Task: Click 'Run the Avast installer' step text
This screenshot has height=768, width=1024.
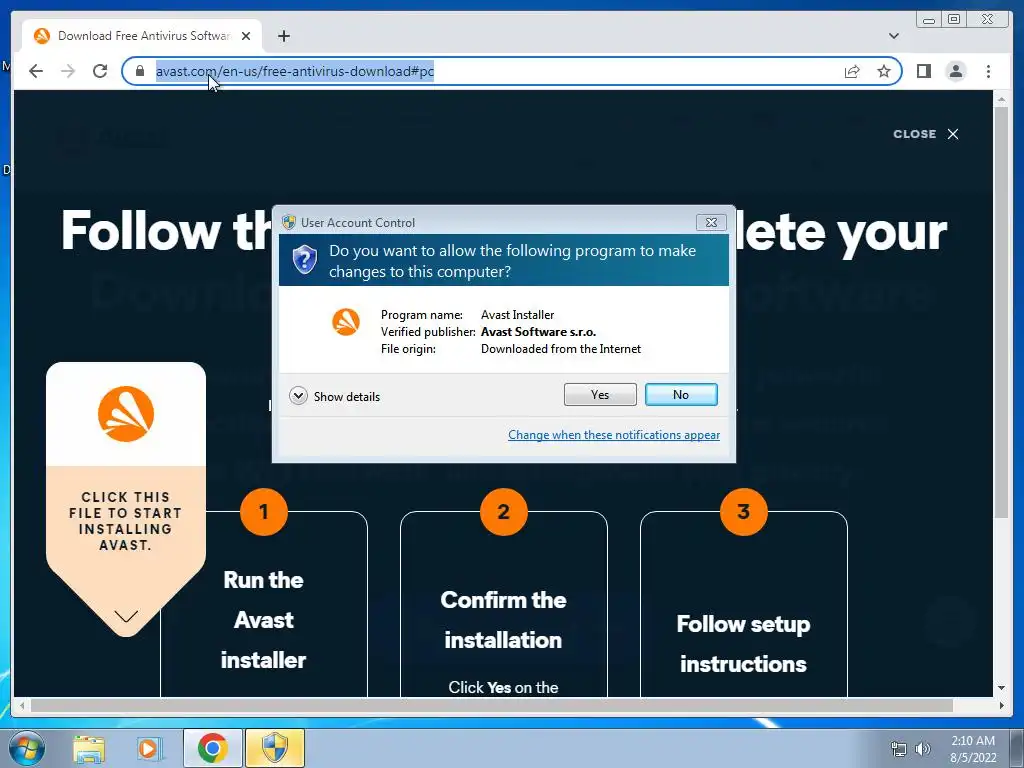Action: [263, 620]
